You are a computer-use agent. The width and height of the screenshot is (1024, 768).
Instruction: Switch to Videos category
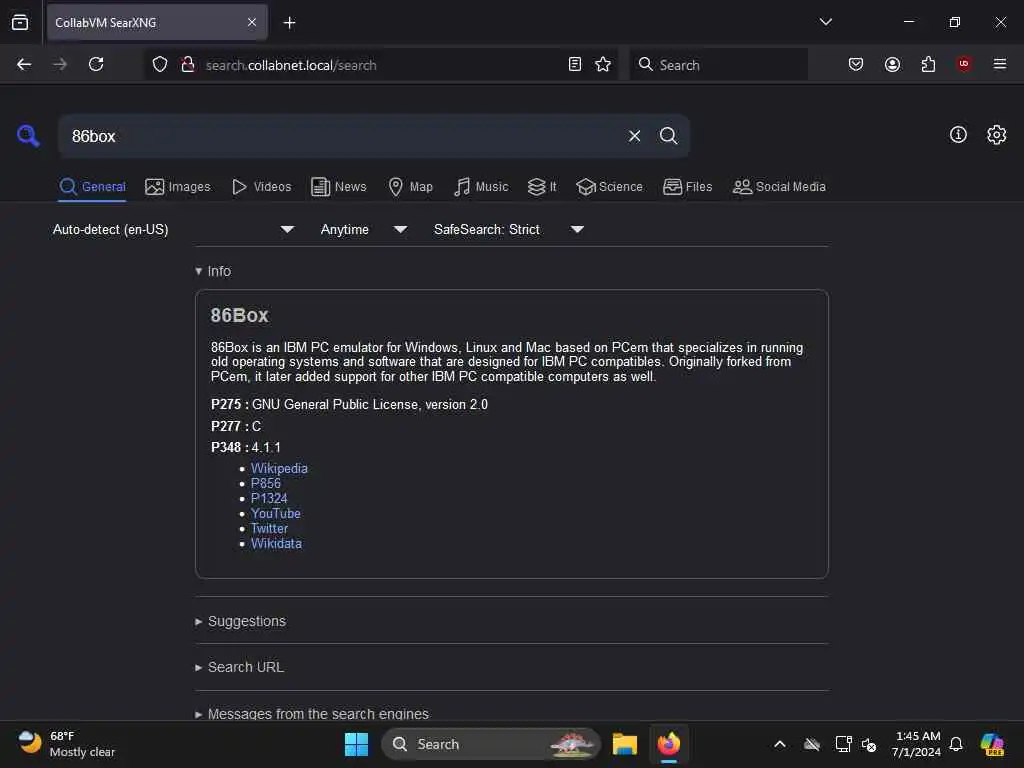point(262,187)
